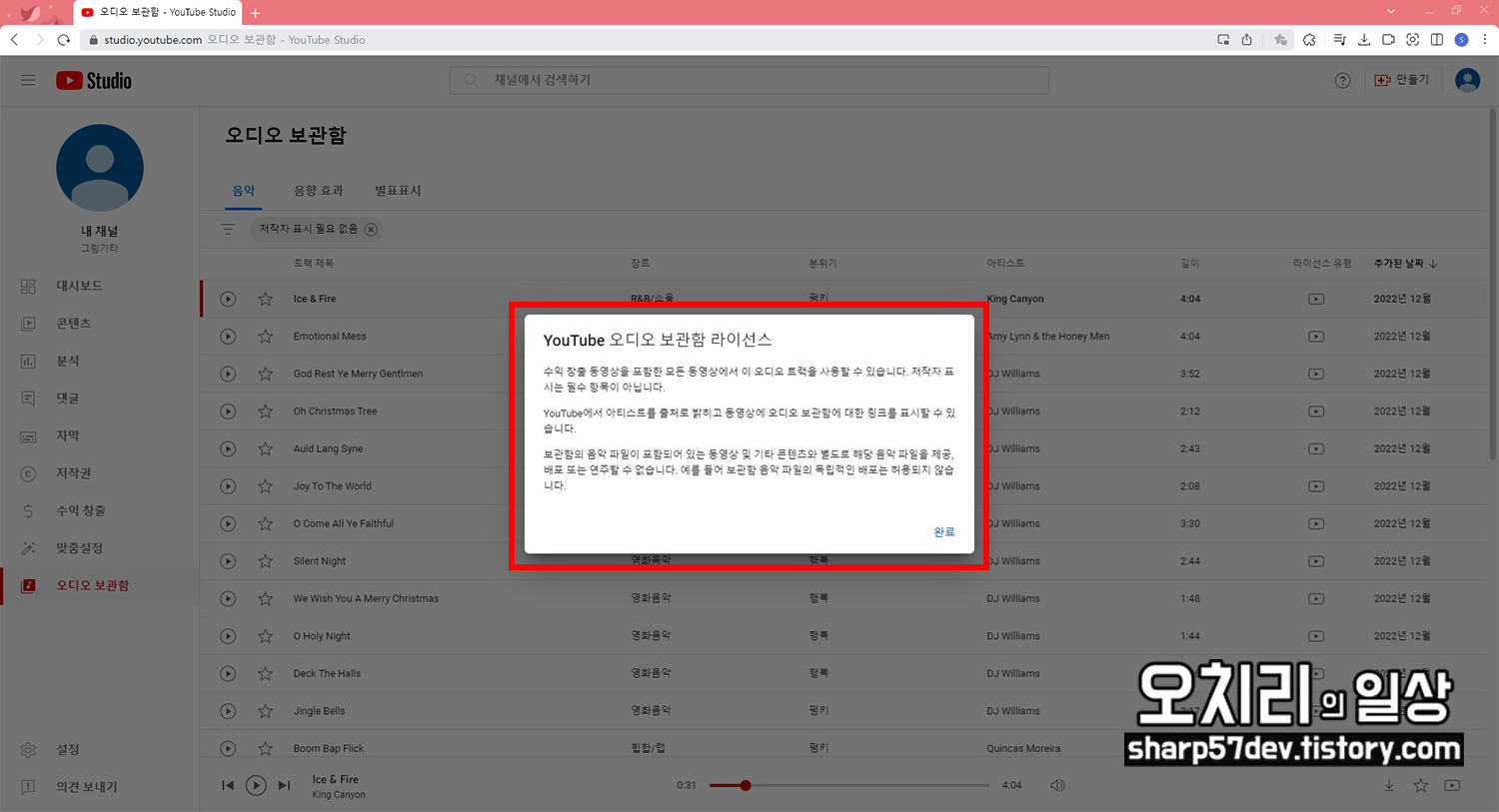Star the Silent Night track
The width and height of the screenshot is (1499, 812).
[x=265, y=561]
